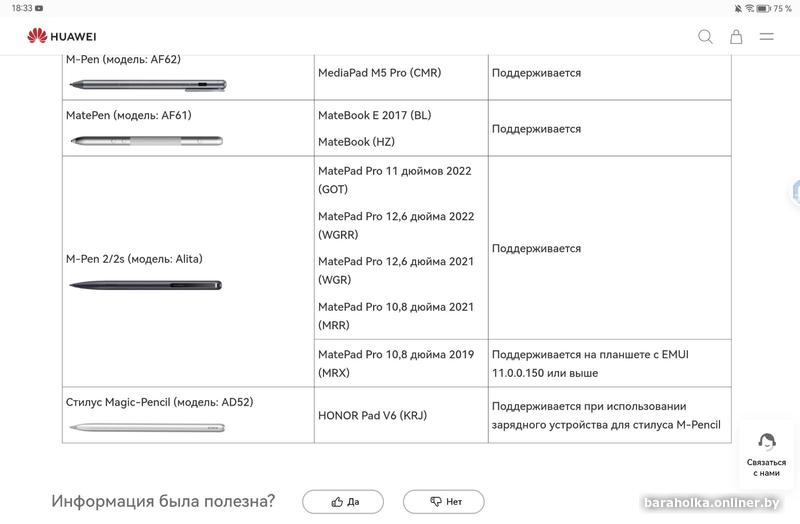Tap the Wi-Fi status icon
Image resolution: width=800 pixels, height=524 pixels.
[749, 8]
